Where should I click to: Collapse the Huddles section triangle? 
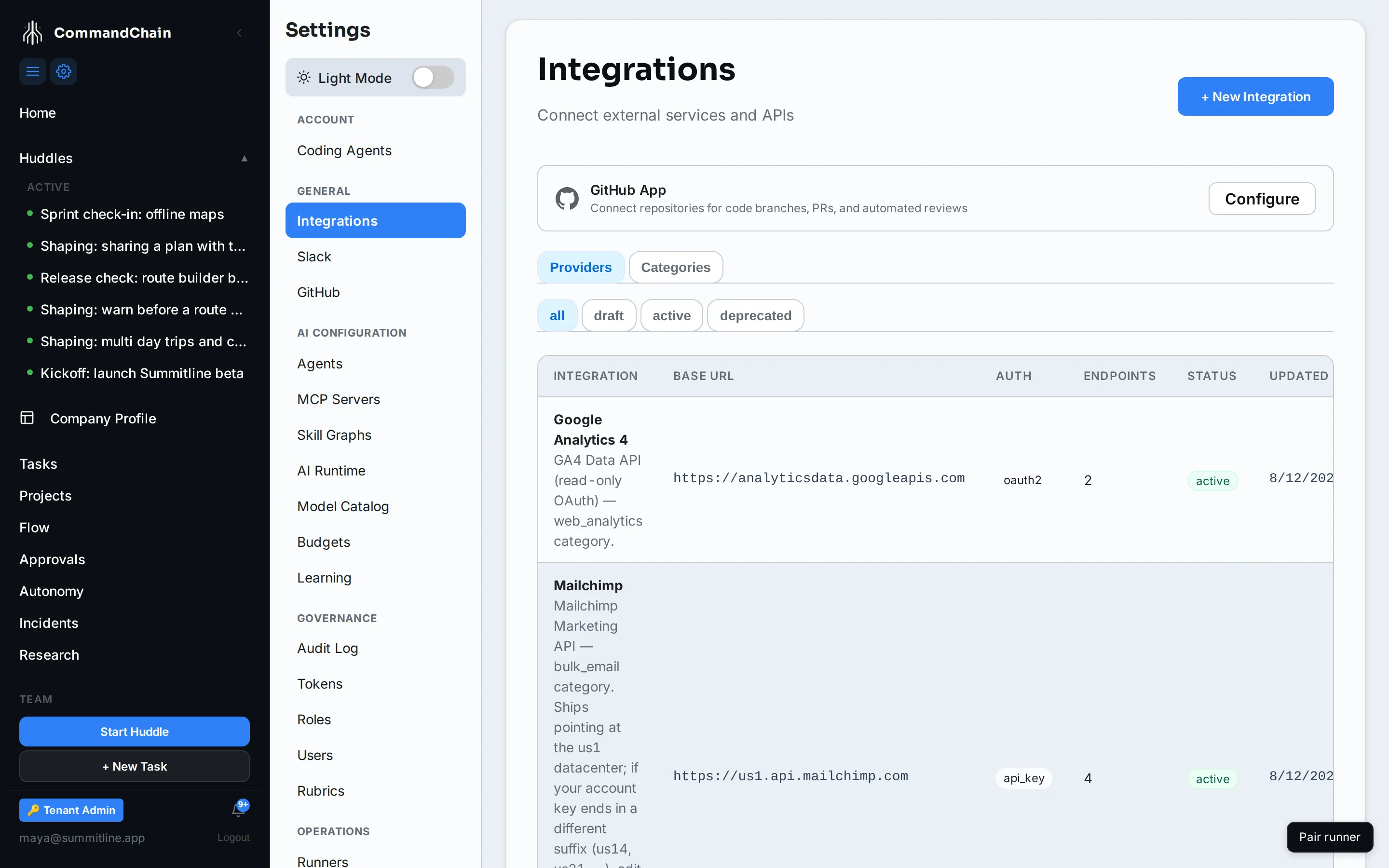tap(245, 159)
